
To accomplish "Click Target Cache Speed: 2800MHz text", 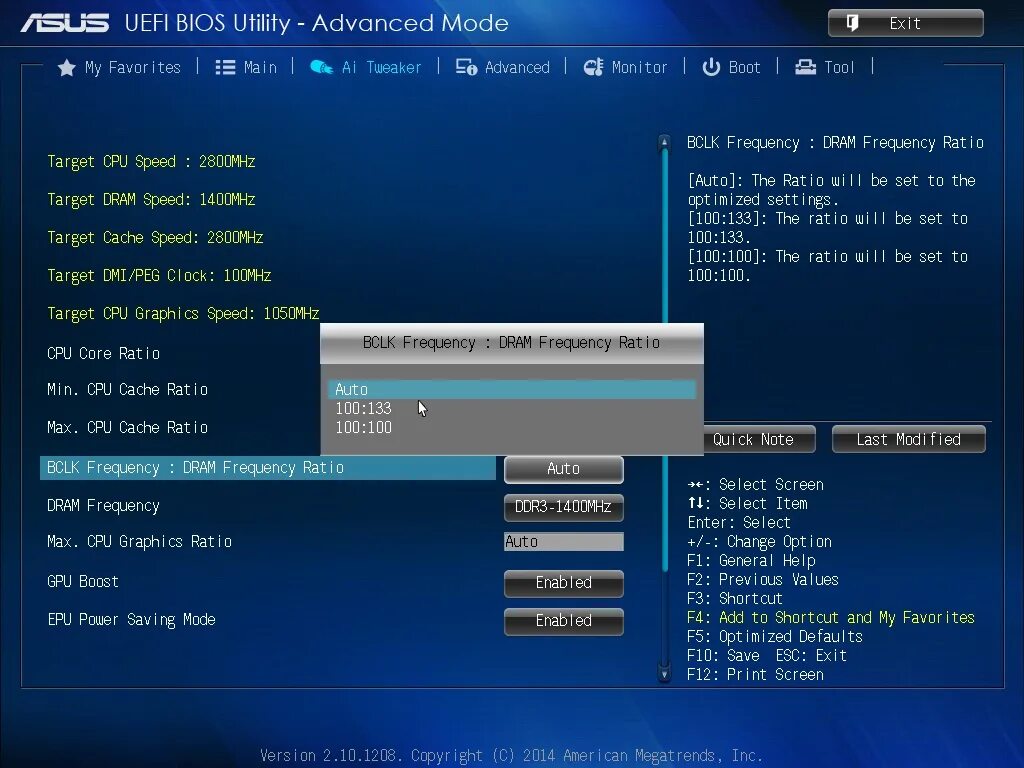I will [155, 238].
